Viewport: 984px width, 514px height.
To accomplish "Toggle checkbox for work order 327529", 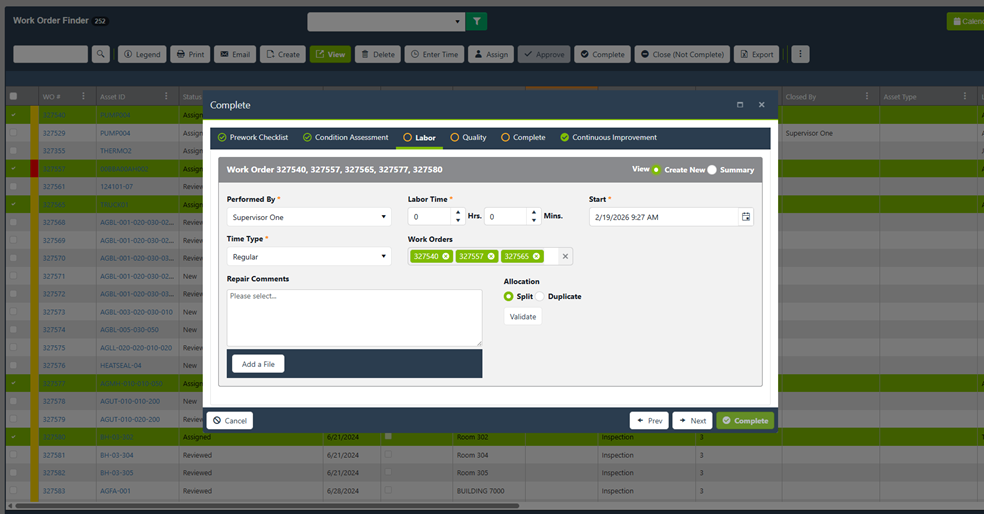I will pos(13,132).
